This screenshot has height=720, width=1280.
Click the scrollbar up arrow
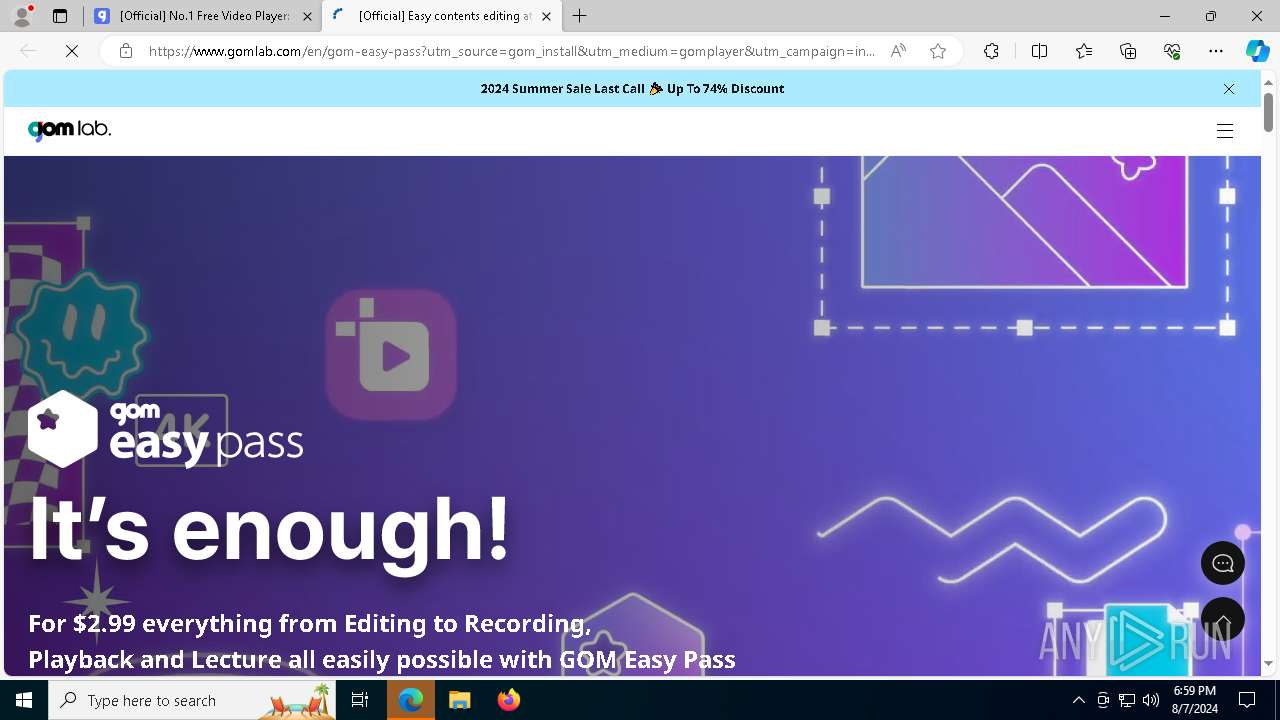pyautogui.click(x=1268, y=81)
